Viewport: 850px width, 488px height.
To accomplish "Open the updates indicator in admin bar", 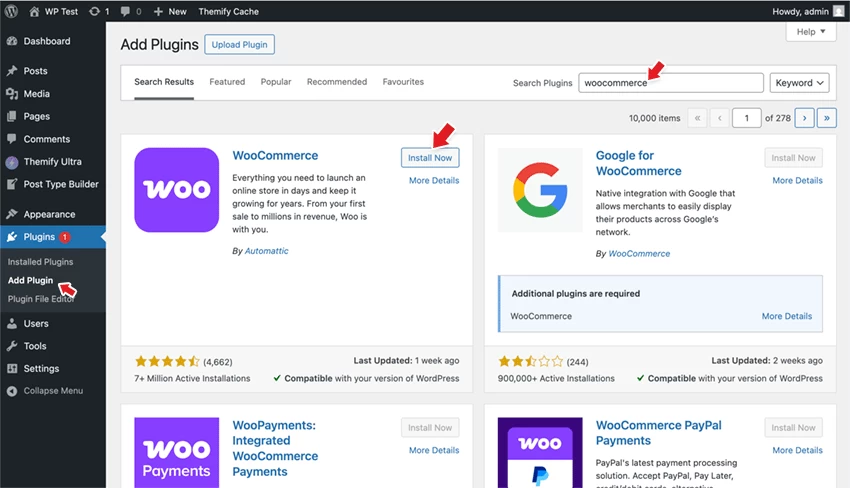I will click(x=99, y=11).
